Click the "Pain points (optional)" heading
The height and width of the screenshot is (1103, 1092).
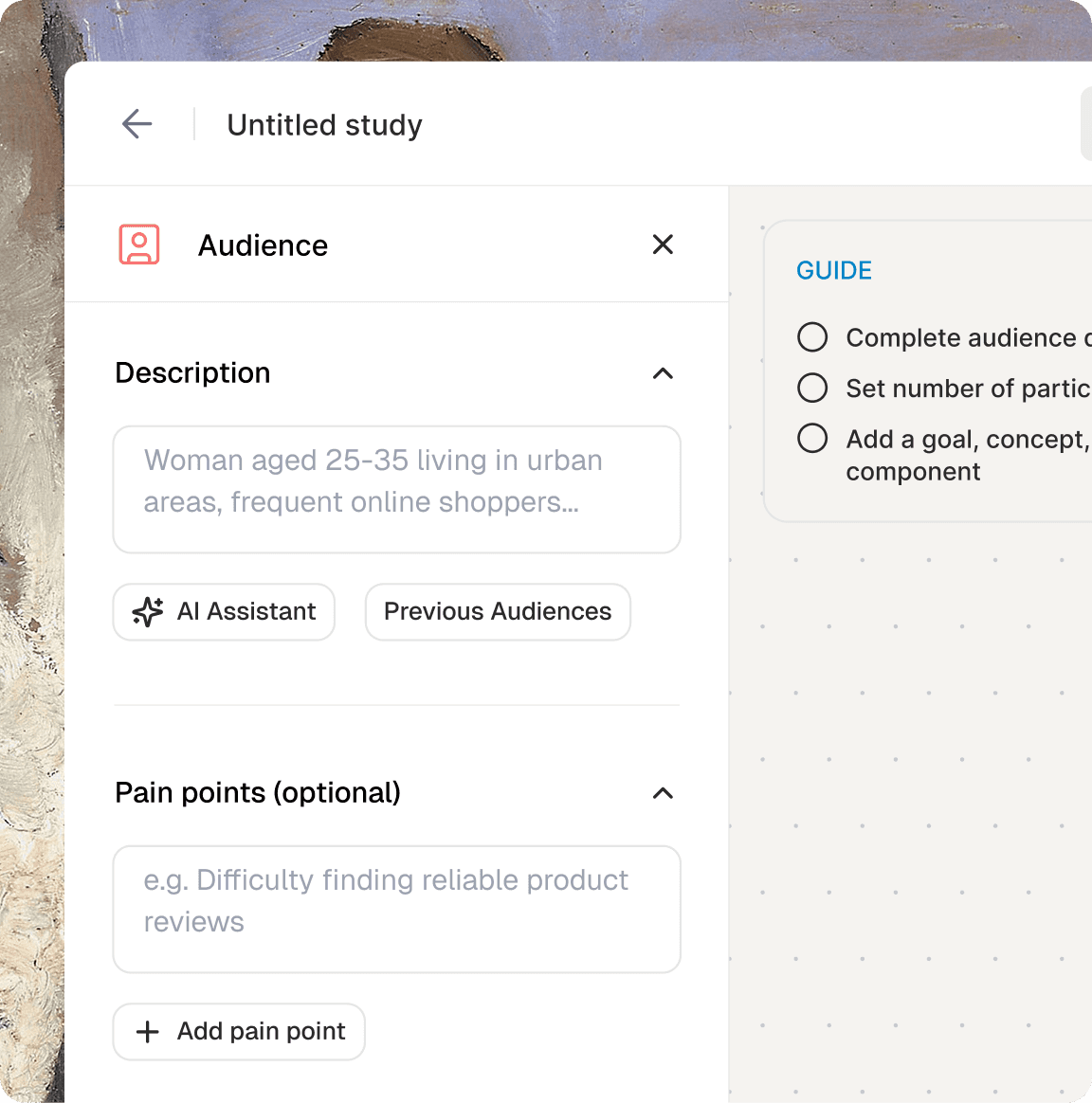[x=257, y=793]
